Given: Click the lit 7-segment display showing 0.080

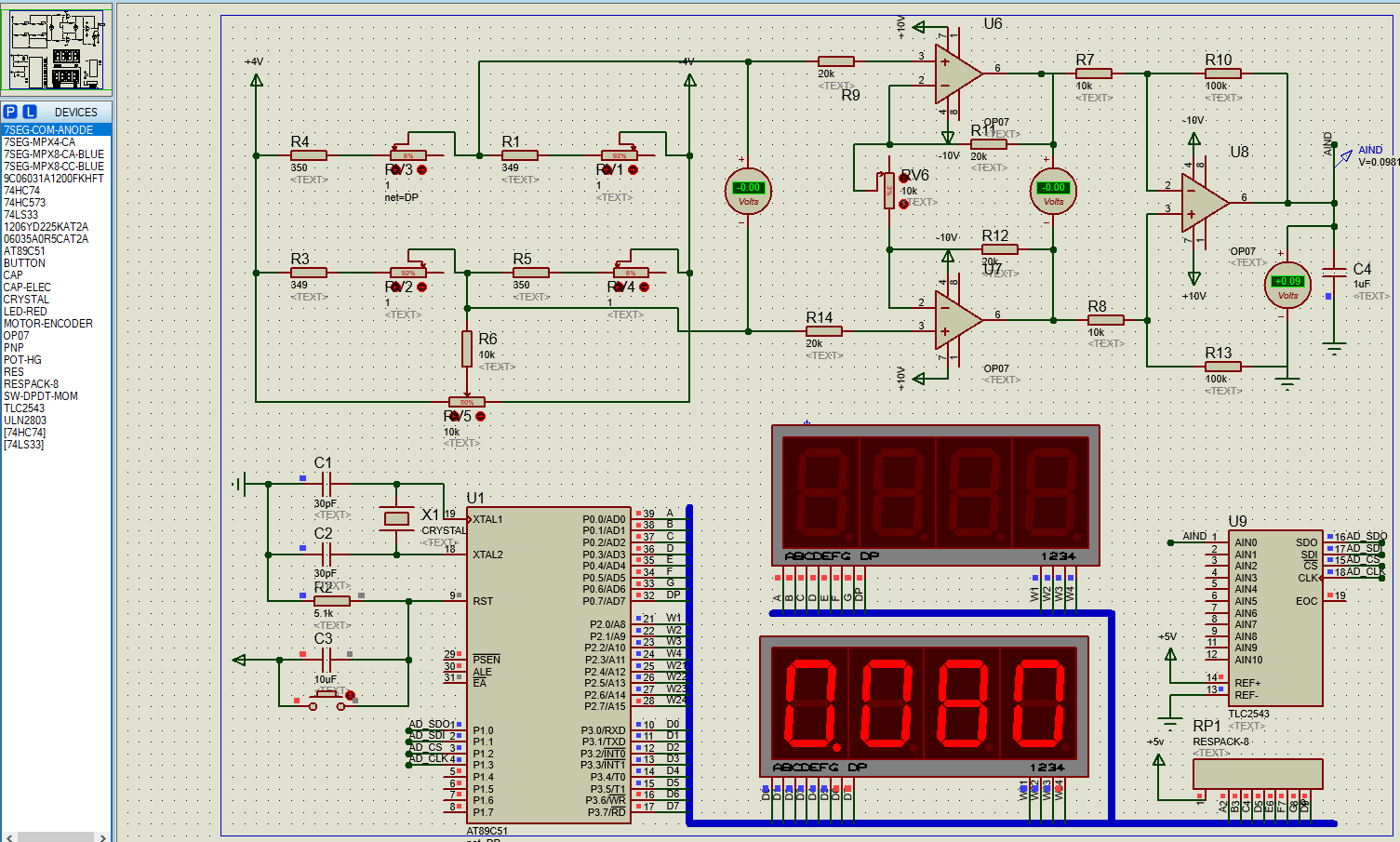Looking at the screenshot, I should [925, 707].
